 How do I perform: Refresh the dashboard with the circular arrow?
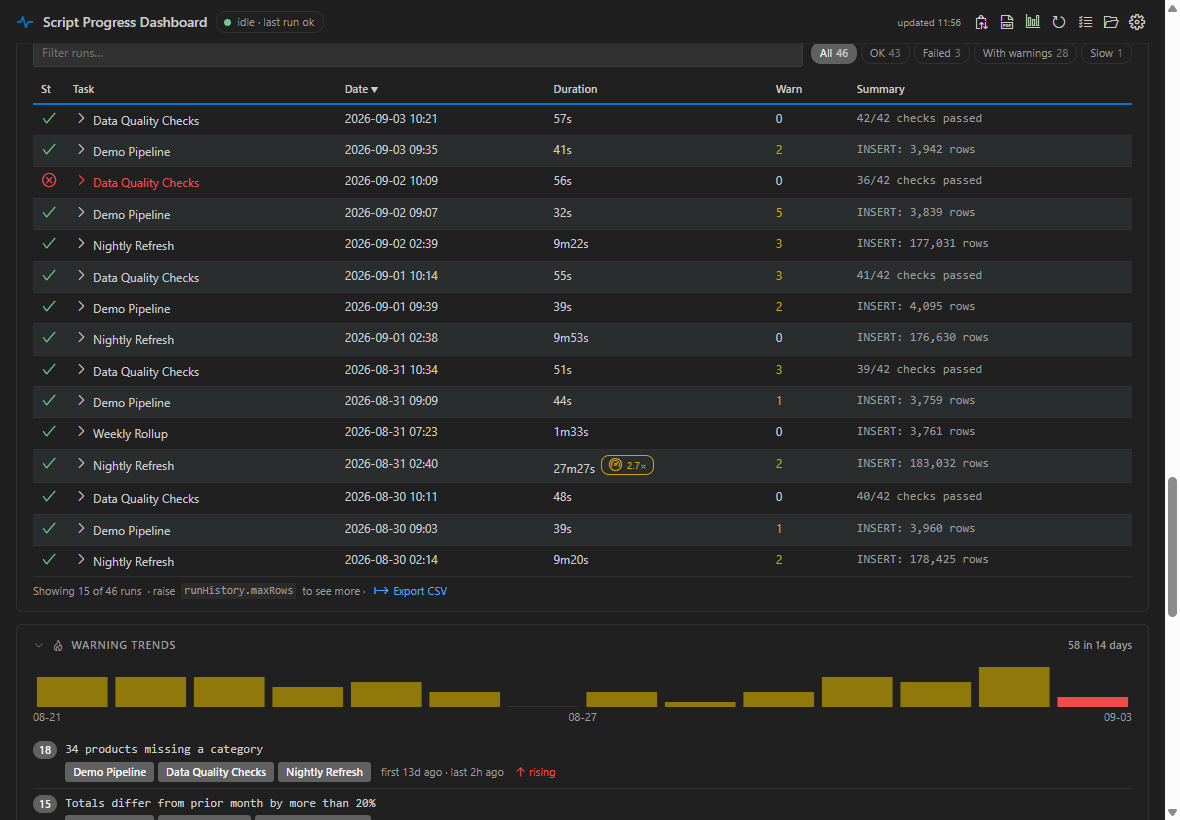point(1059,23)
